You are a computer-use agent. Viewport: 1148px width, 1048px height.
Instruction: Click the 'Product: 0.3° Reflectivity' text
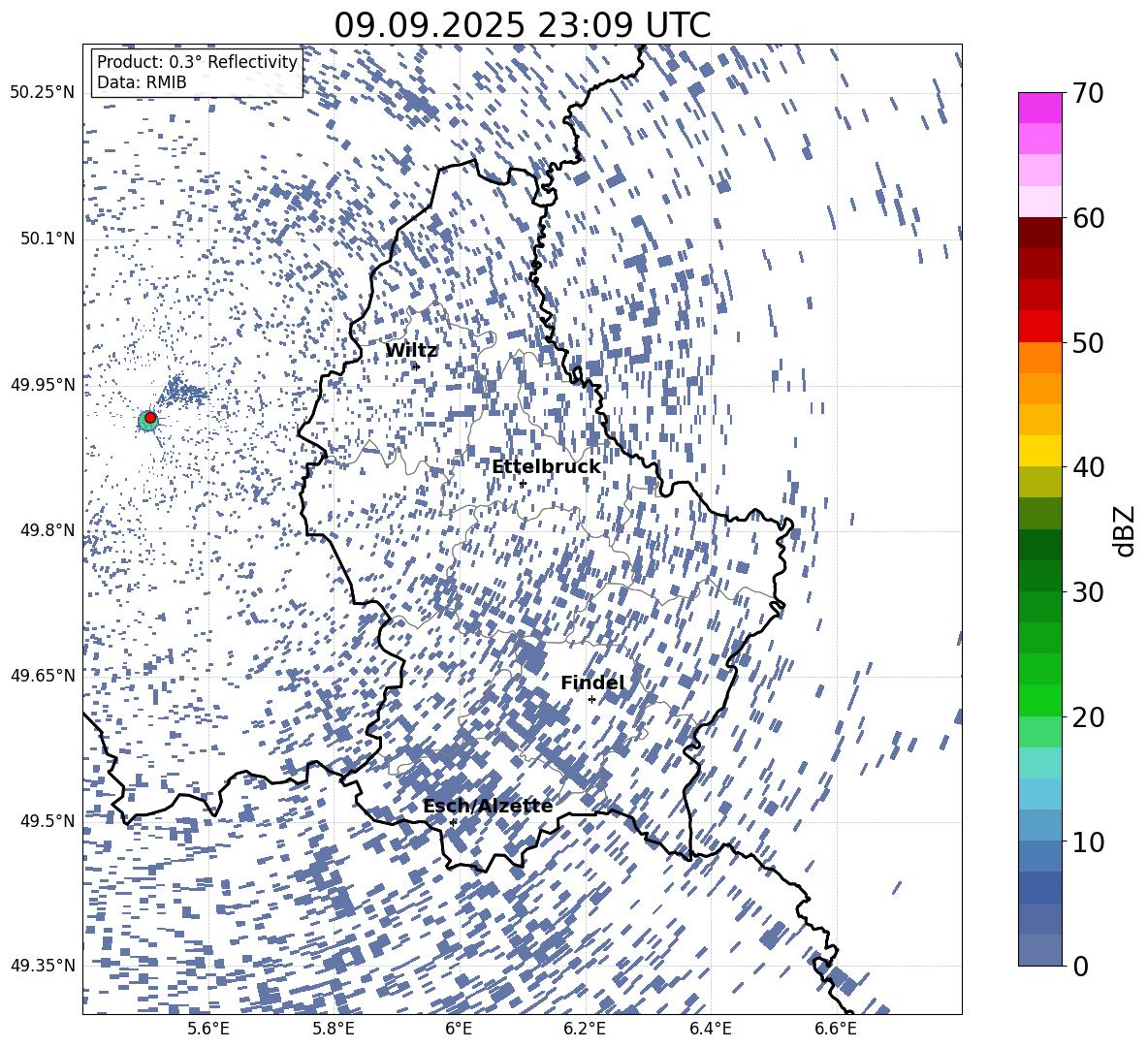(197, 62)
